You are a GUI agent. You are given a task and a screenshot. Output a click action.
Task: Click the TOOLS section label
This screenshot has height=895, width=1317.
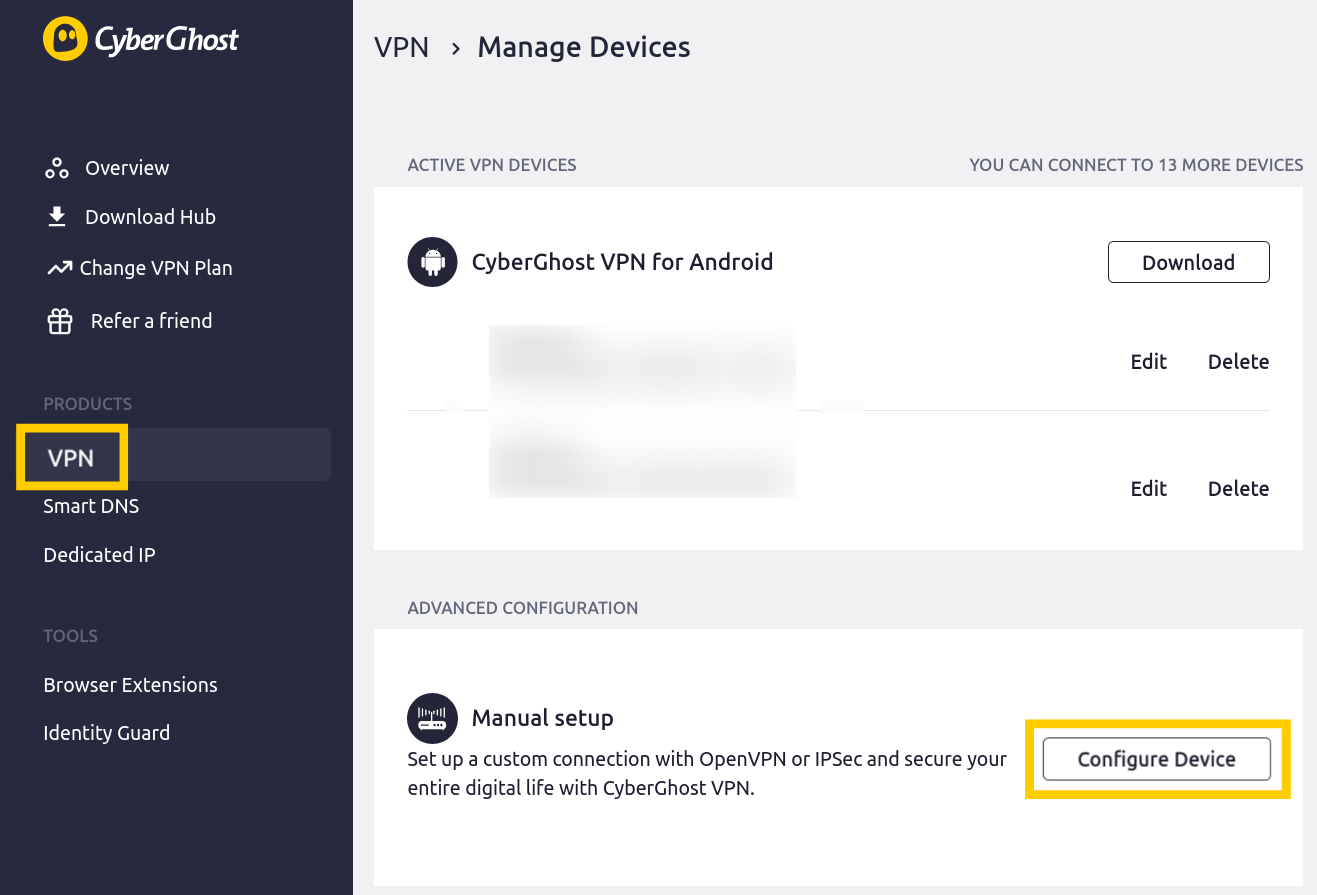pos(70,636)
